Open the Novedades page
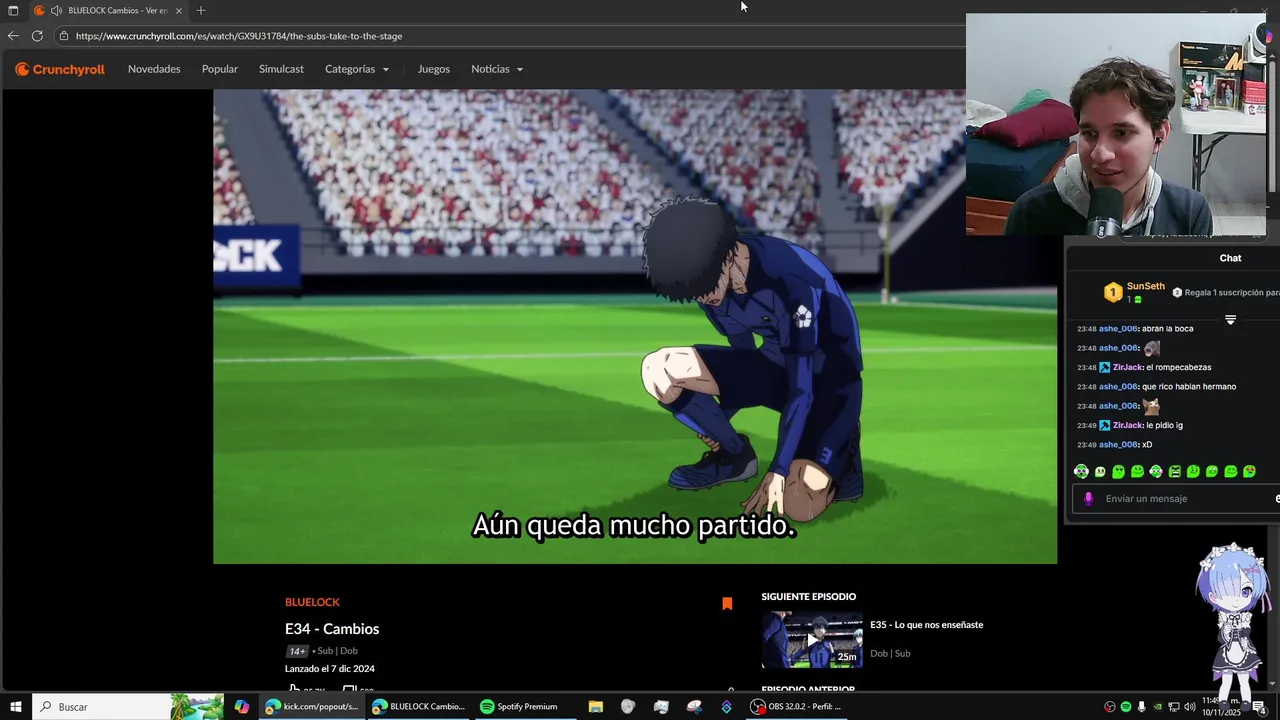The width and height of the screenshot is (1280, 720). click(x=154, y=69)
